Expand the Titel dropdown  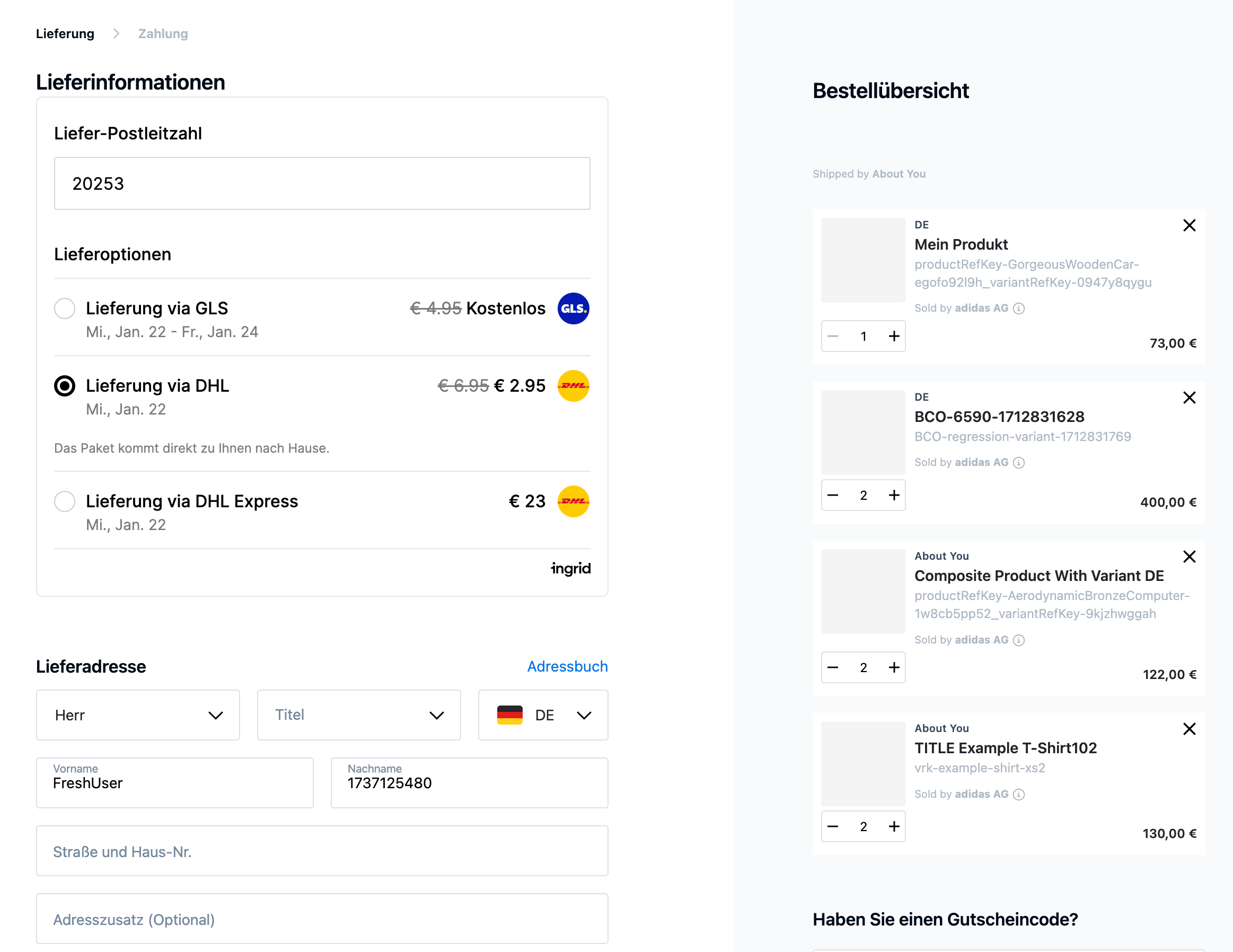pyautogui.click(x=358, y=715)
